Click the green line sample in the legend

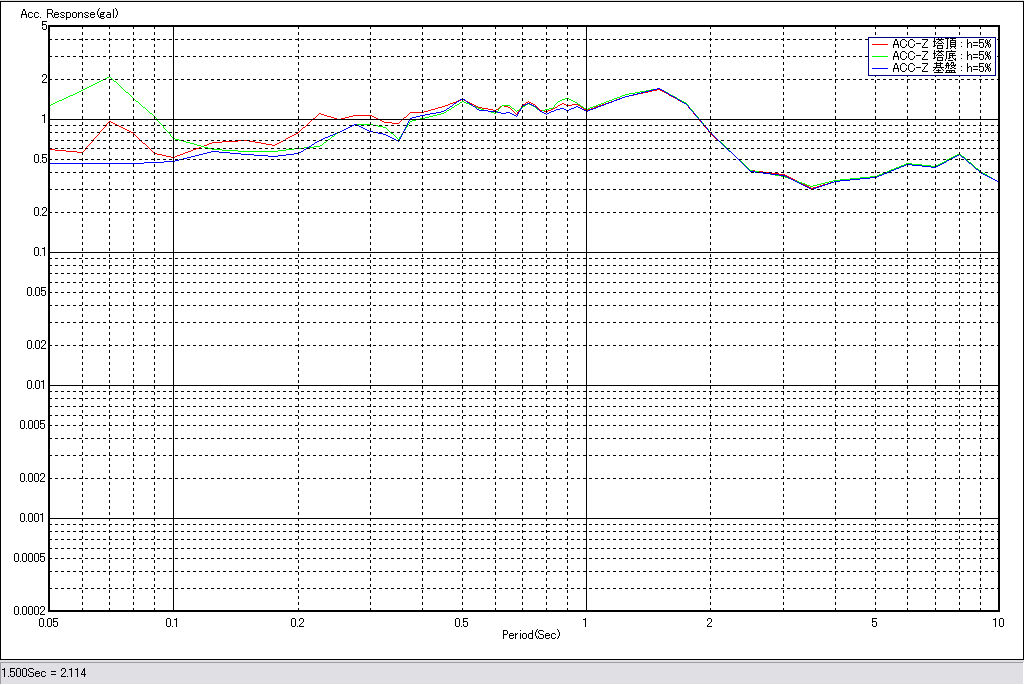pos(880,57)
